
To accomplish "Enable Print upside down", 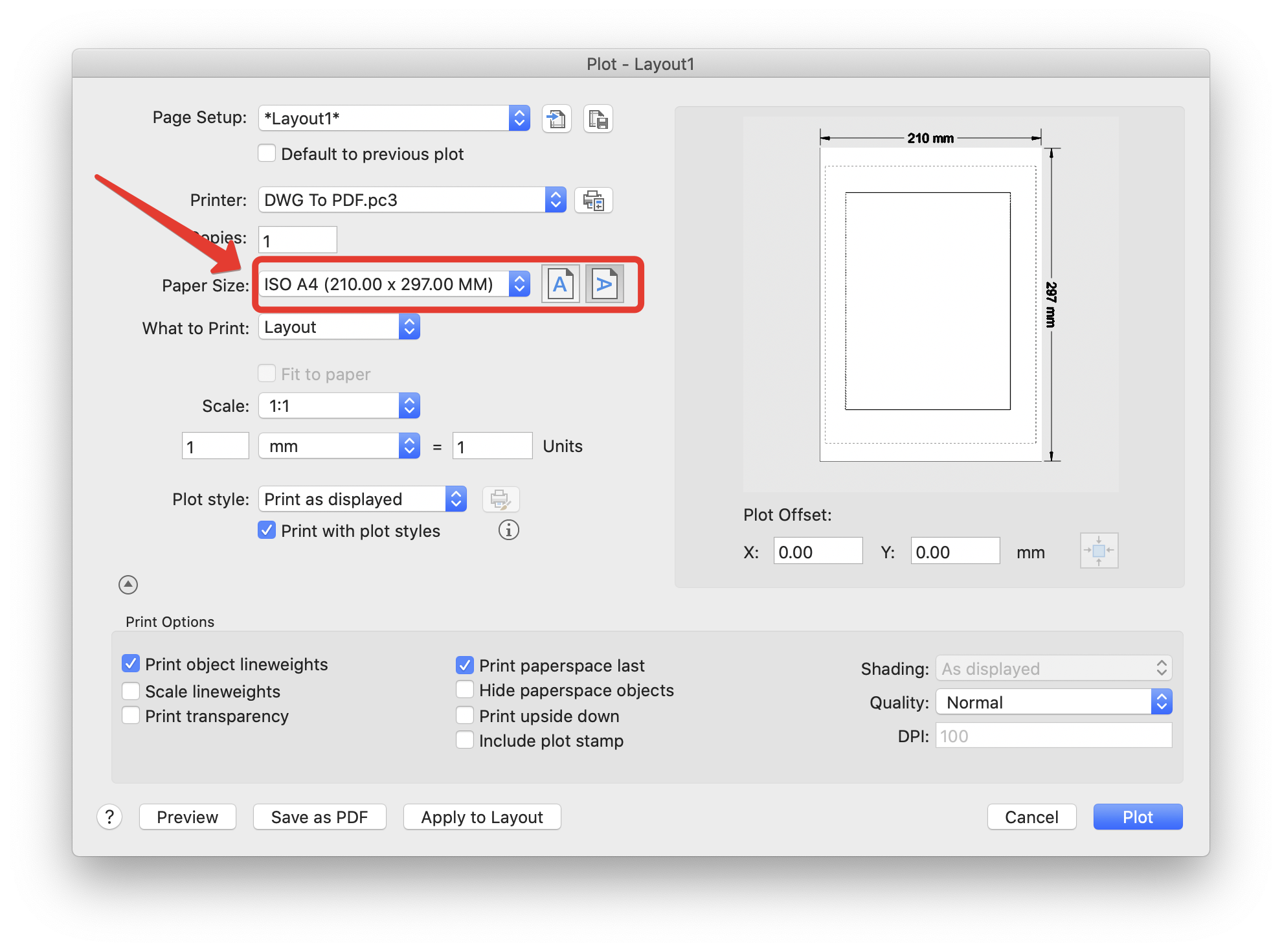I will pyautogui.click(x=465, y=716).
